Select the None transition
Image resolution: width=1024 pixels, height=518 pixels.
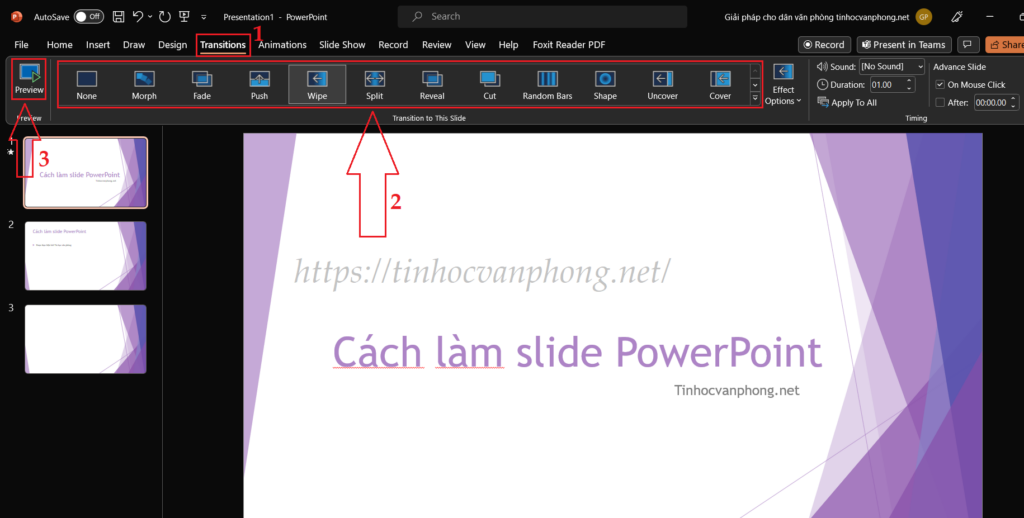click(x=86, y=84)
